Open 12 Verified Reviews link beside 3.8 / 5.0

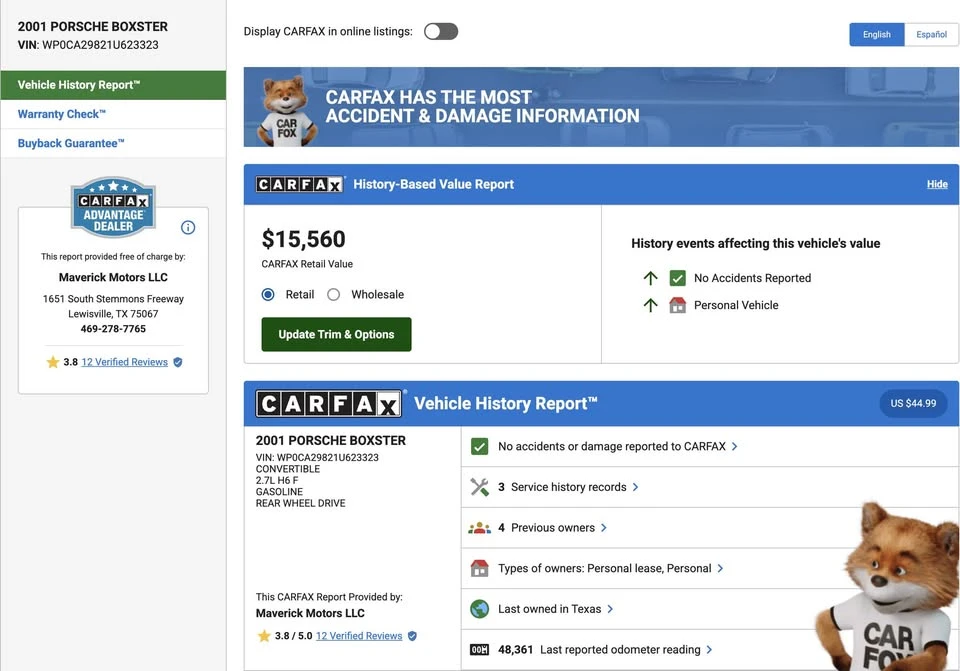[359, 635]
